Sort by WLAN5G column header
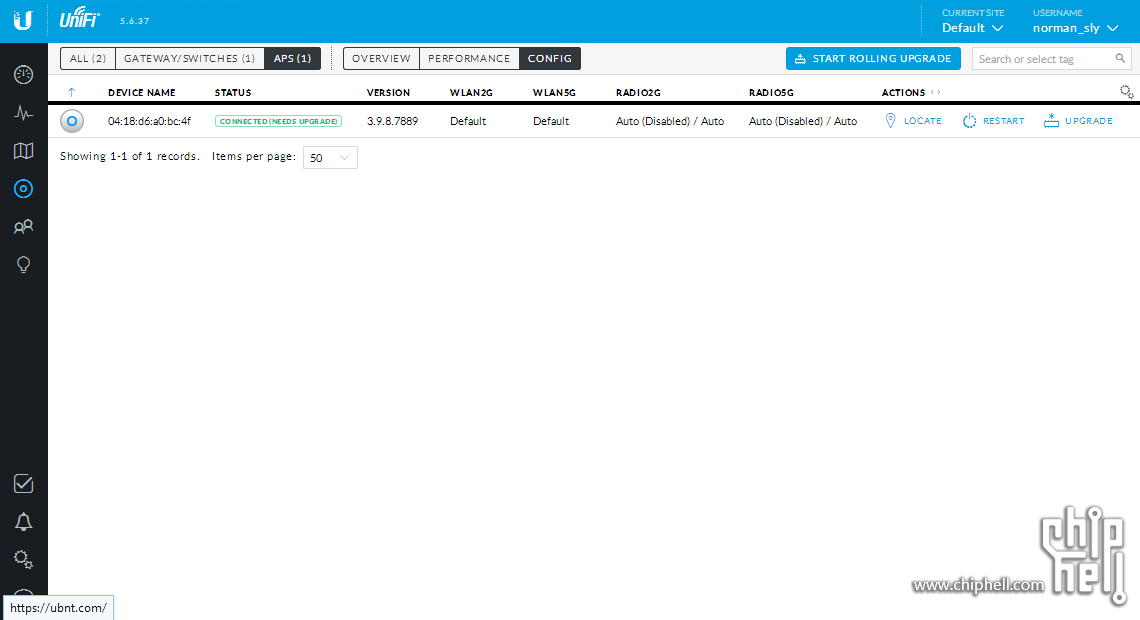Screen dimensions: 1140x620 coord(554,92)
